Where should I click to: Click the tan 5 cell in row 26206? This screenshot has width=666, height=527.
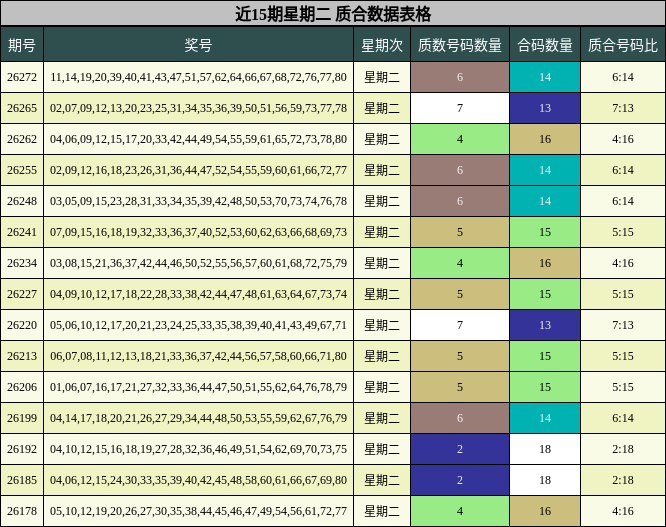pyautogui.click(x=460, y=387)
